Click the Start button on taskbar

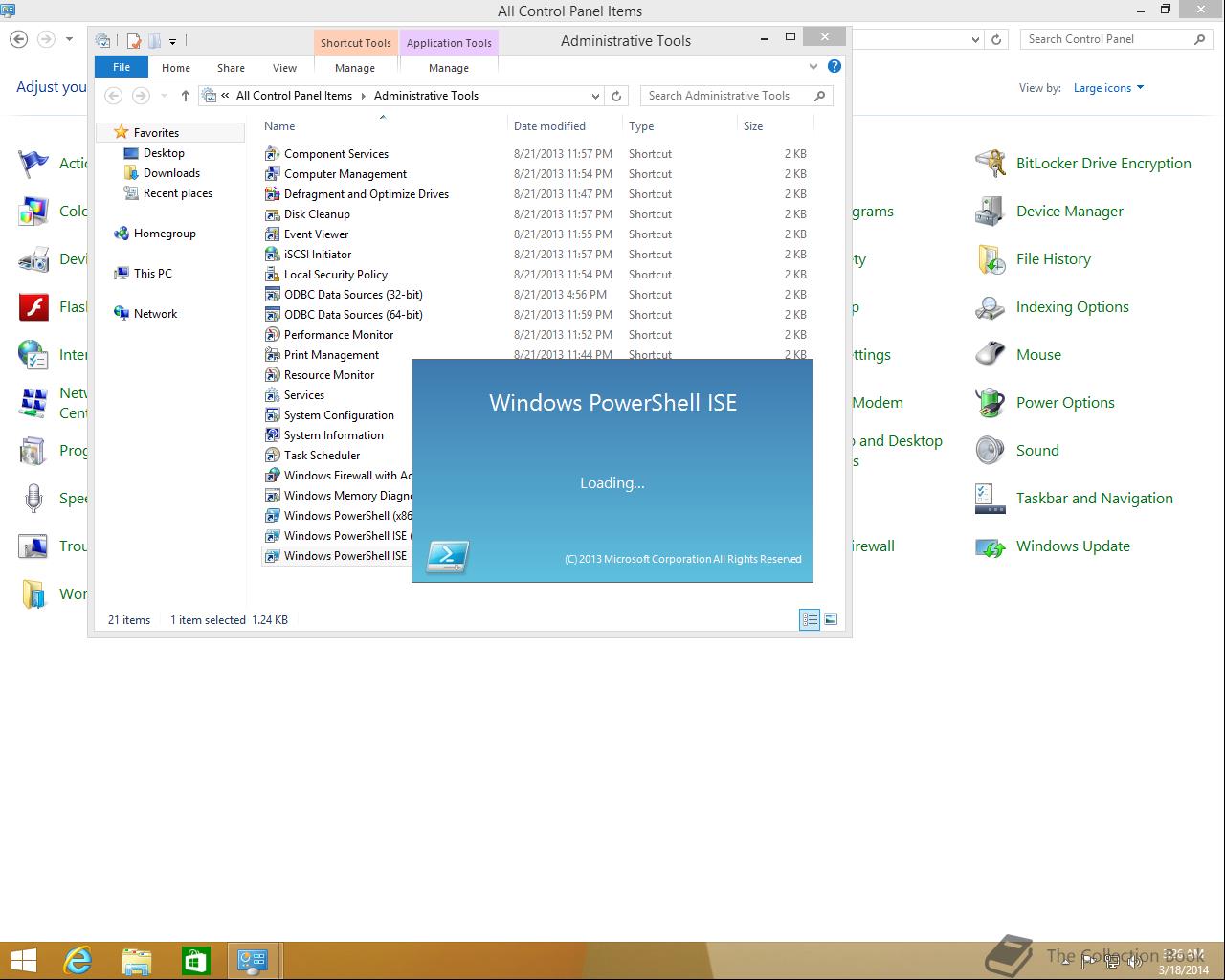click(23, 961)
